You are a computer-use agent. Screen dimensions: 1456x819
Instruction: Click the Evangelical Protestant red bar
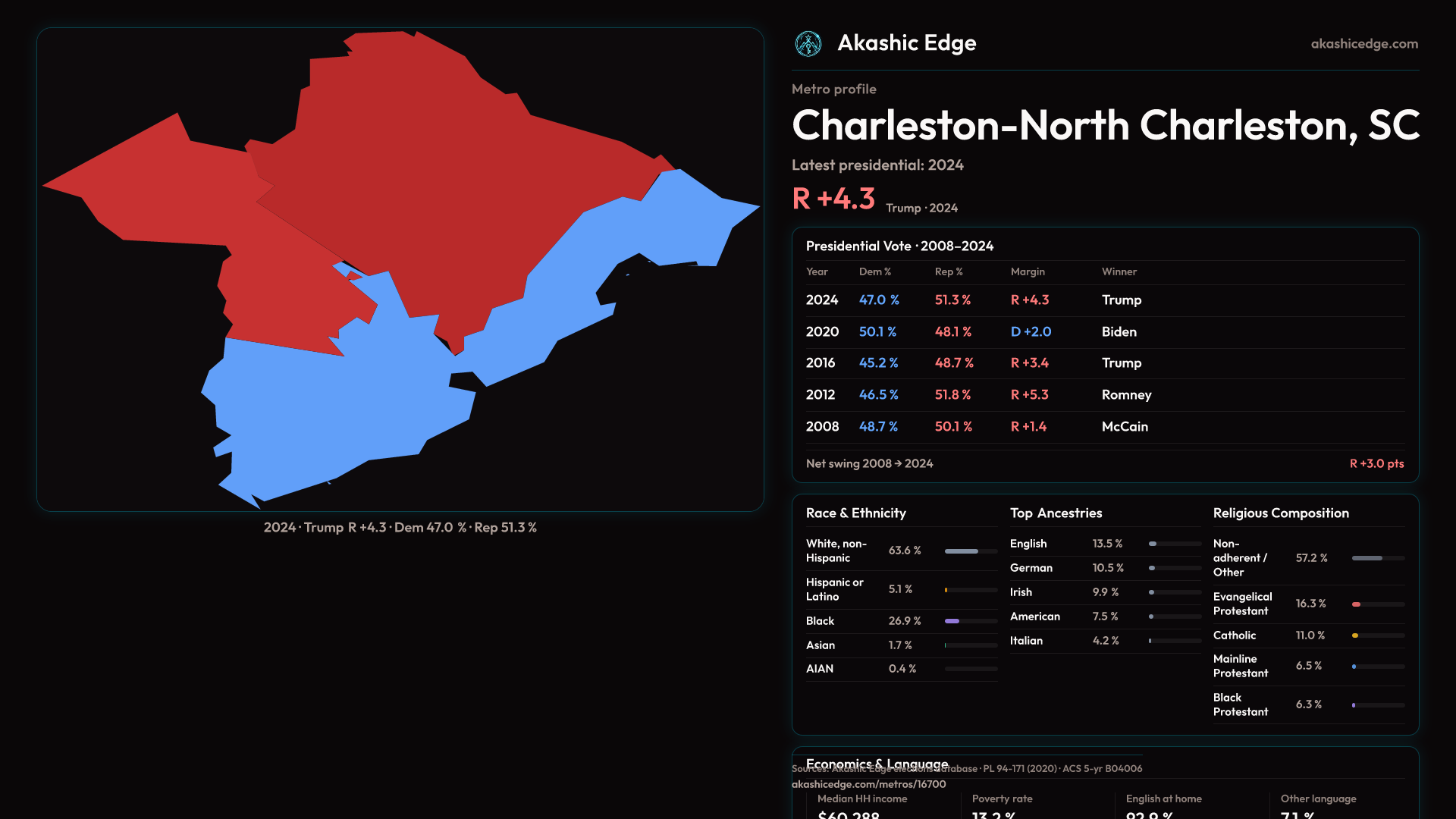point(1357,604)
